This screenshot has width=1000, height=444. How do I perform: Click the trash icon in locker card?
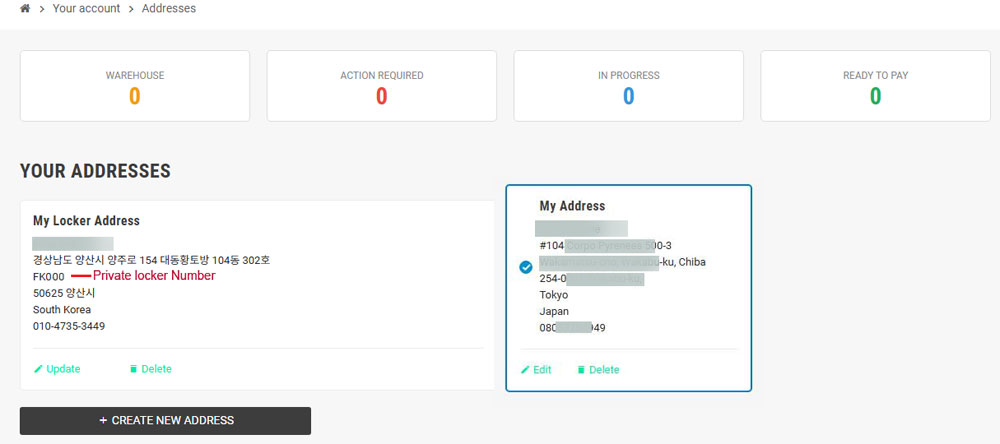click(133, 369)
